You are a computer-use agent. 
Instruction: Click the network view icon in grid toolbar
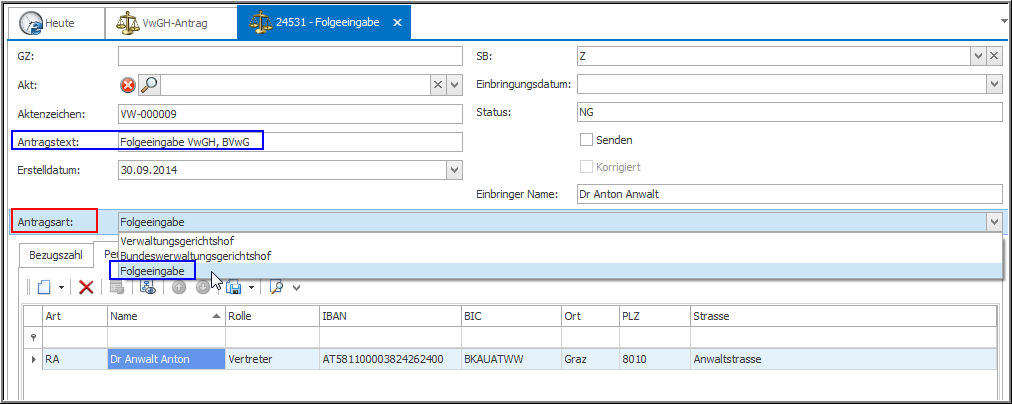click(x=148, y=287)
